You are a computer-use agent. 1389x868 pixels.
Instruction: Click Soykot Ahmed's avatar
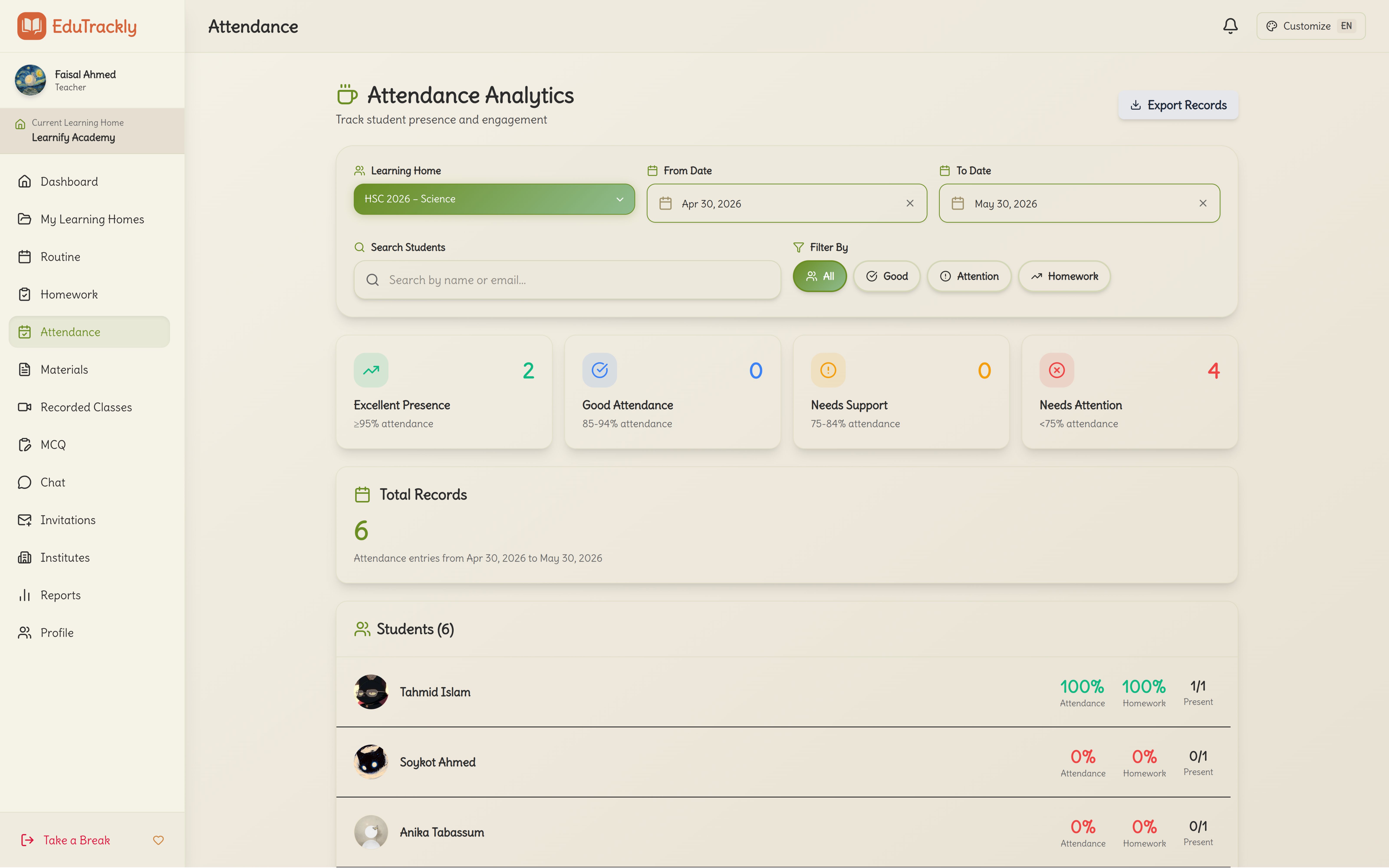point(371,762)
